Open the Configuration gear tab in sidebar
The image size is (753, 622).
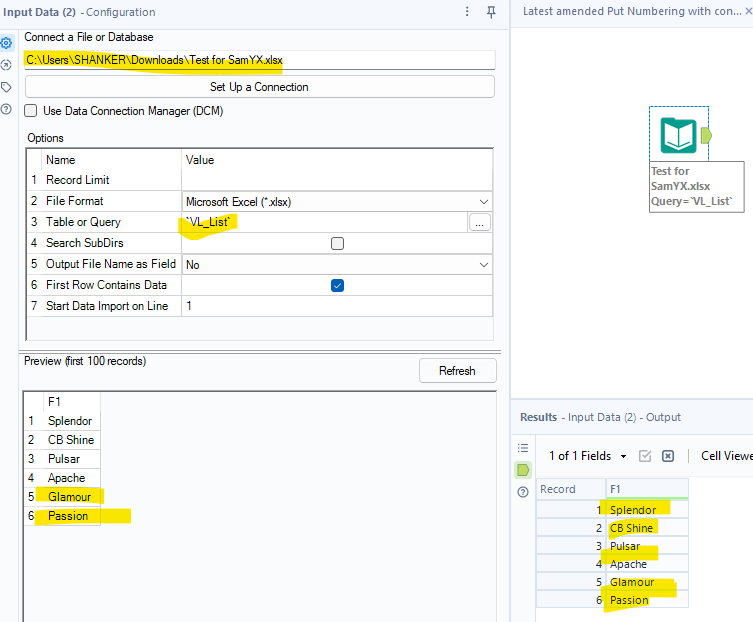tap(7, 43)
